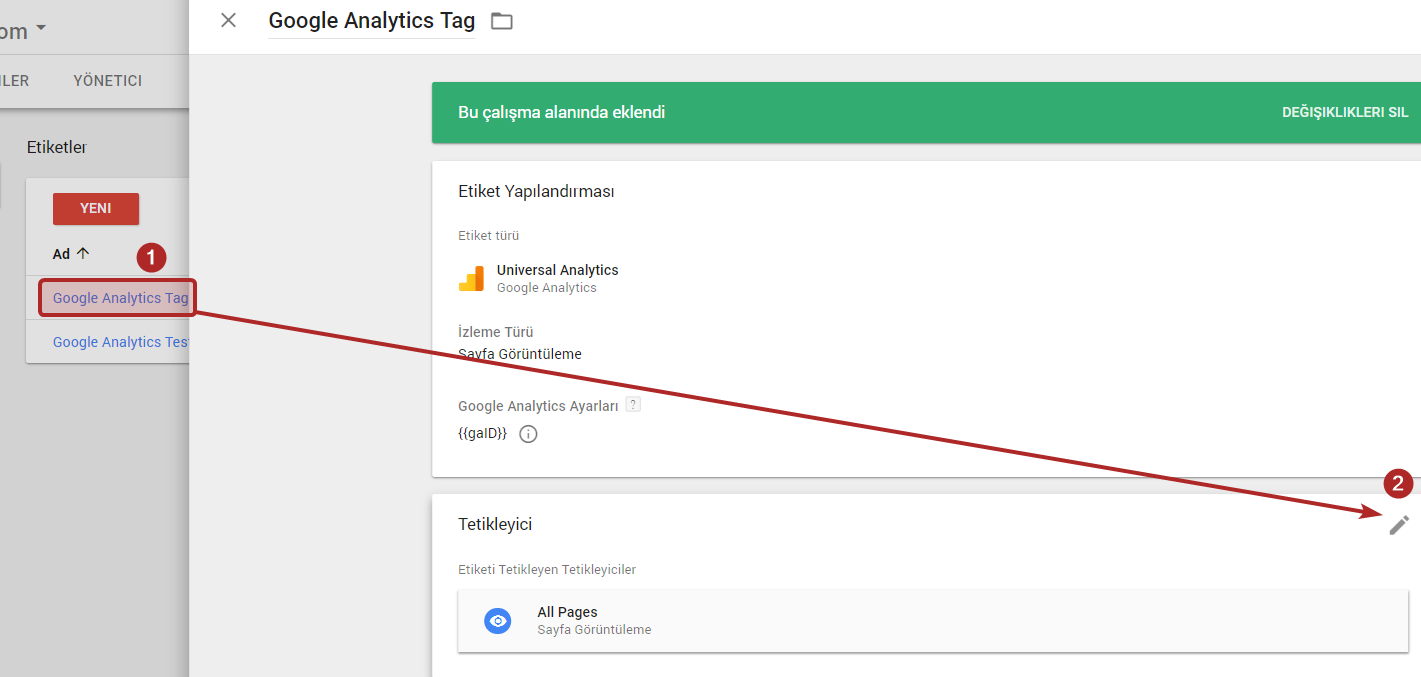Click the Universal Analytics tag type icon
The width and height of the screenshot is (1421, 677).
tap(471, 279)
